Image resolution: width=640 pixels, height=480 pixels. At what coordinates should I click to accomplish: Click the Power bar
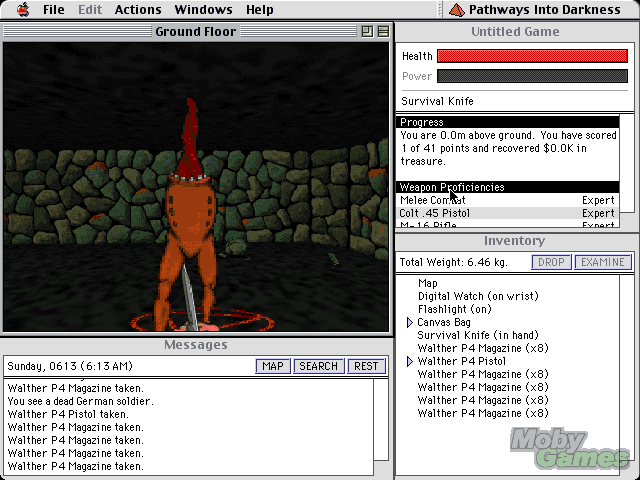pyautogui.click(x=532, y=76)
